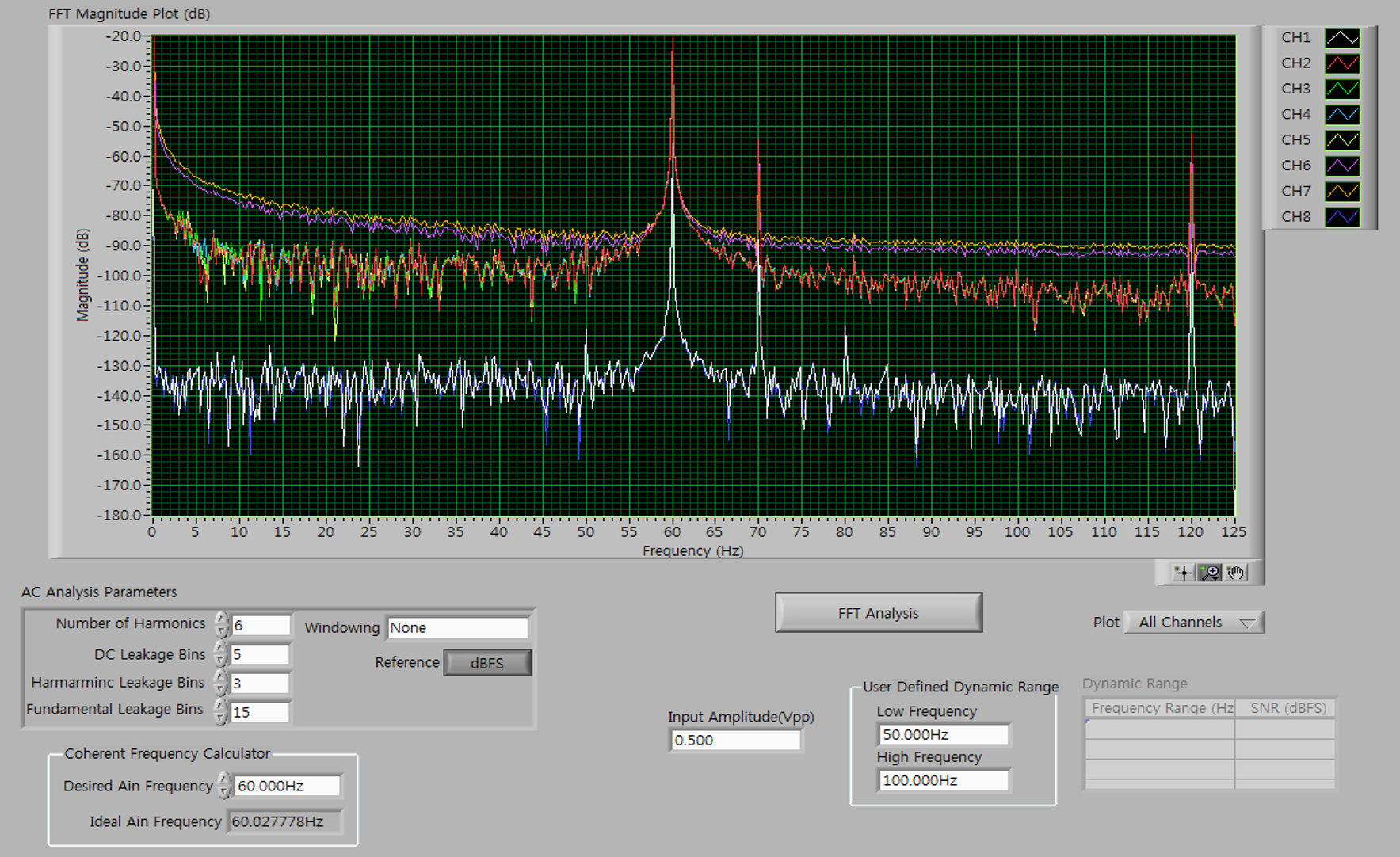Click the 60 frequency axis tick label
Screen dimensions: 1400x857
click(x=672, y=532)
